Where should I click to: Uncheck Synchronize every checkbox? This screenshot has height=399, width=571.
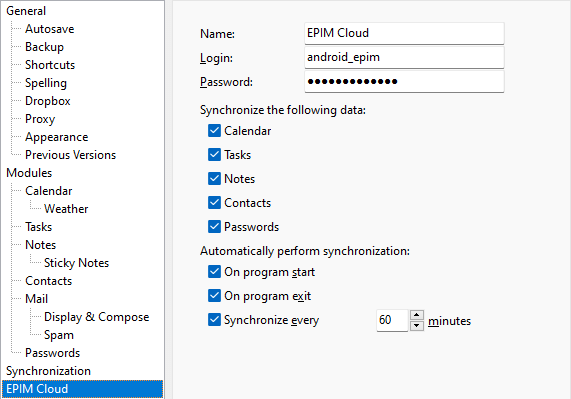(x=214, y=320)
